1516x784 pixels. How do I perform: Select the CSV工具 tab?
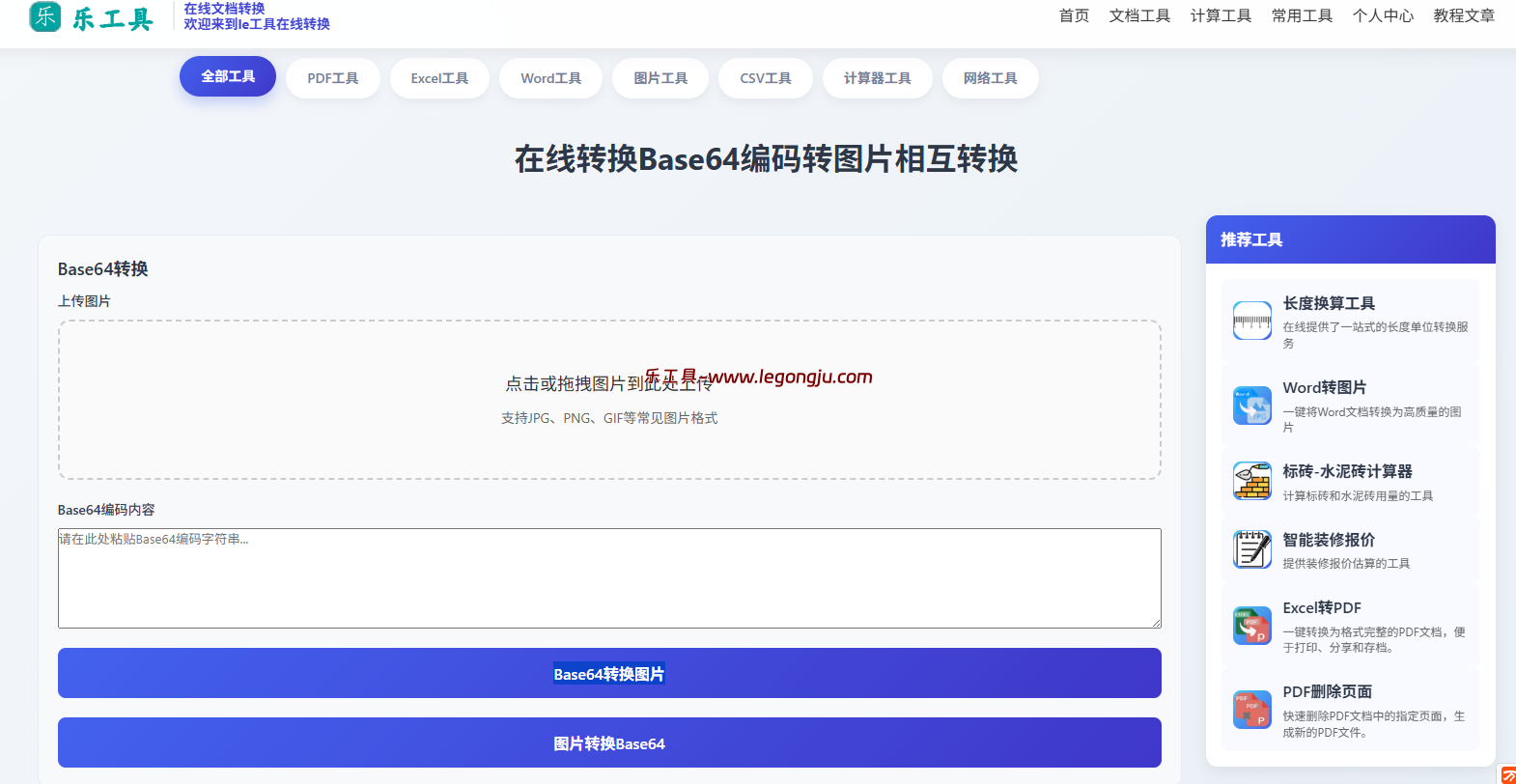[x=766, y=78]
